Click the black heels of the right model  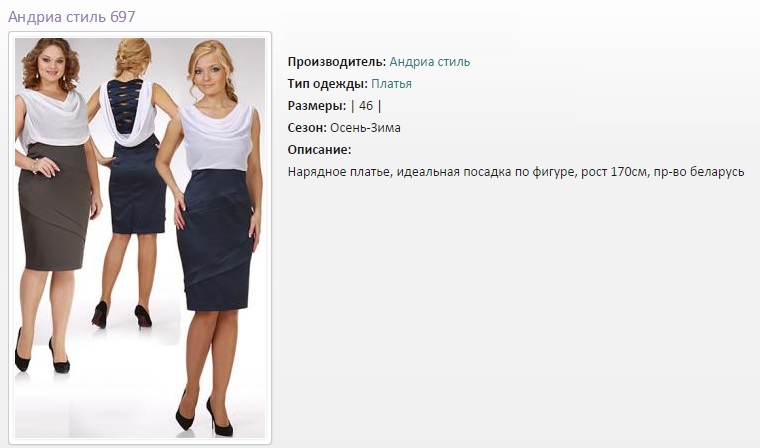tap(205, 417)
